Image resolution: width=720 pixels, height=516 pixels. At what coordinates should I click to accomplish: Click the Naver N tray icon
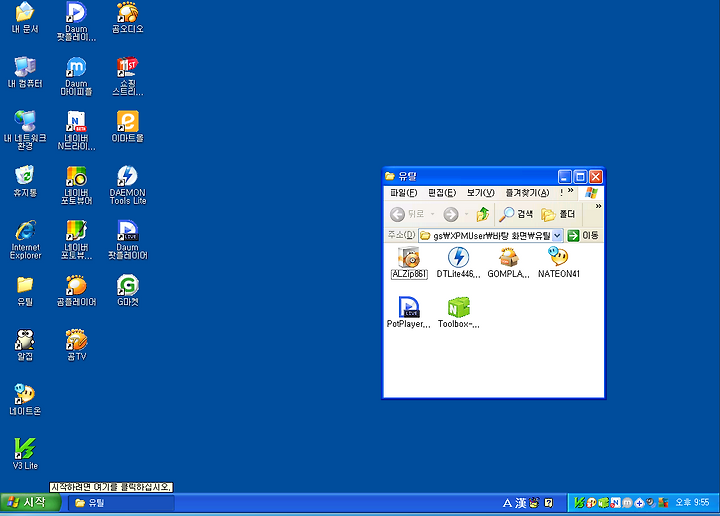pos(615,503)
